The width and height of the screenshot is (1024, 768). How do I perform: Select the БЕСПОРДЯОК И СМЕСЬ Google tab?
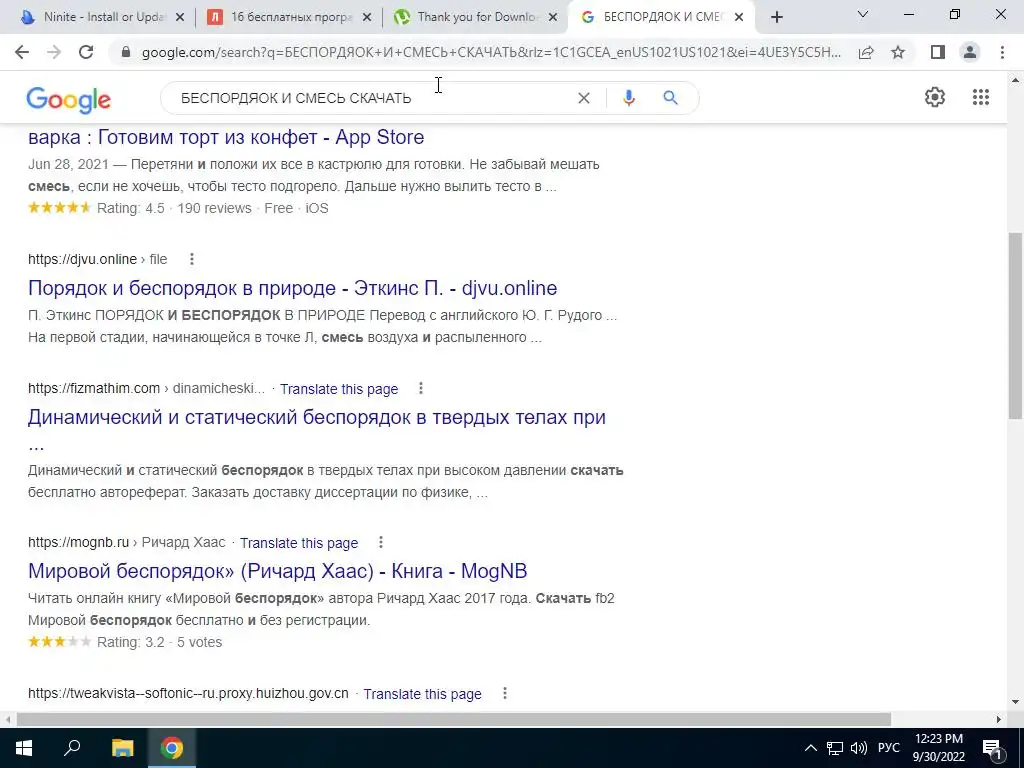point(661,18)
